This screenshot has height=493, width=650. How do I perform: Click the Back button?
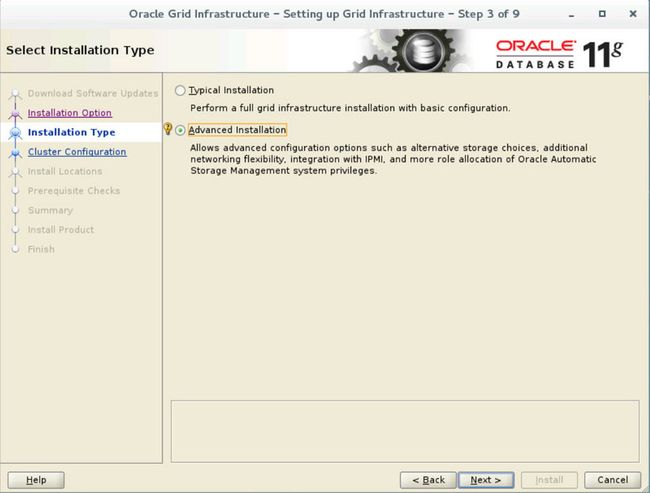[x=428, y=480]
